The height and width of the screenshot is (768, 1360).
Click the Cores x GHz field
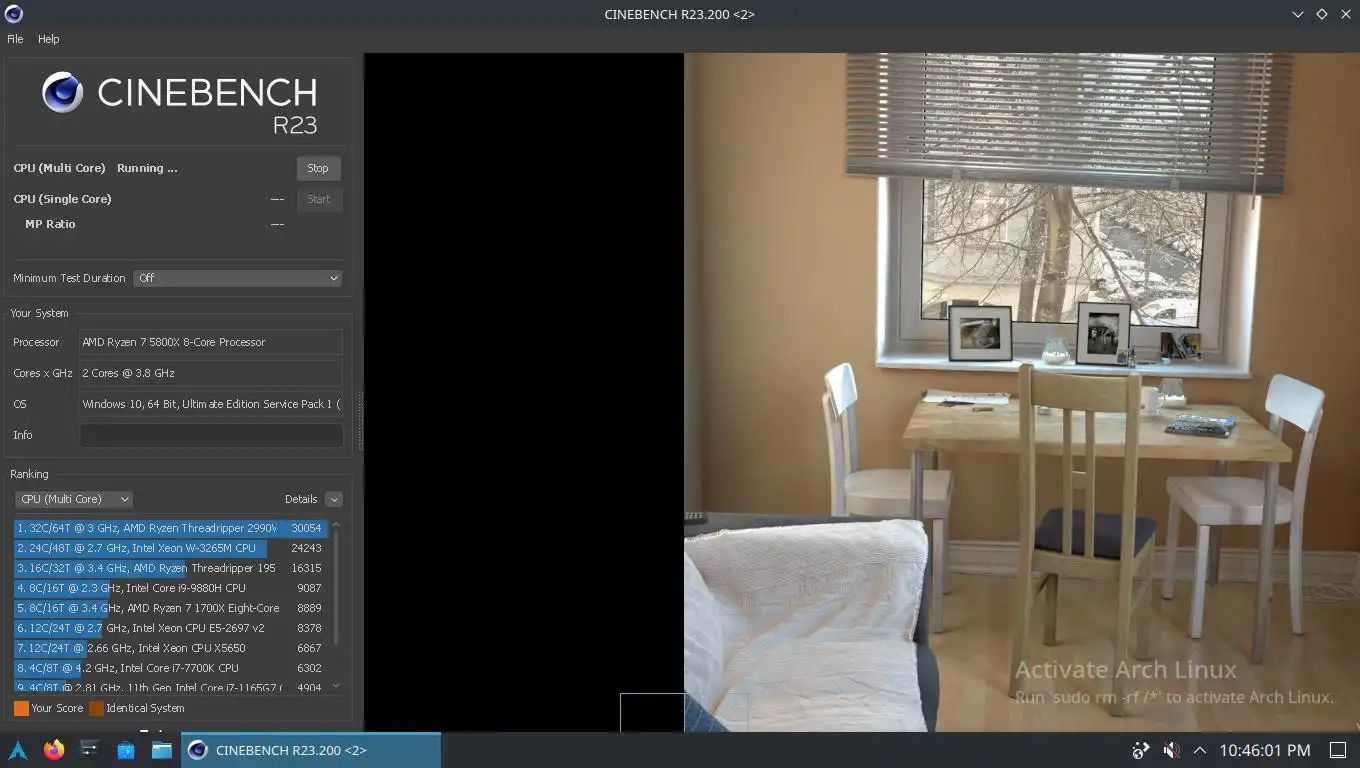[211, 373]
